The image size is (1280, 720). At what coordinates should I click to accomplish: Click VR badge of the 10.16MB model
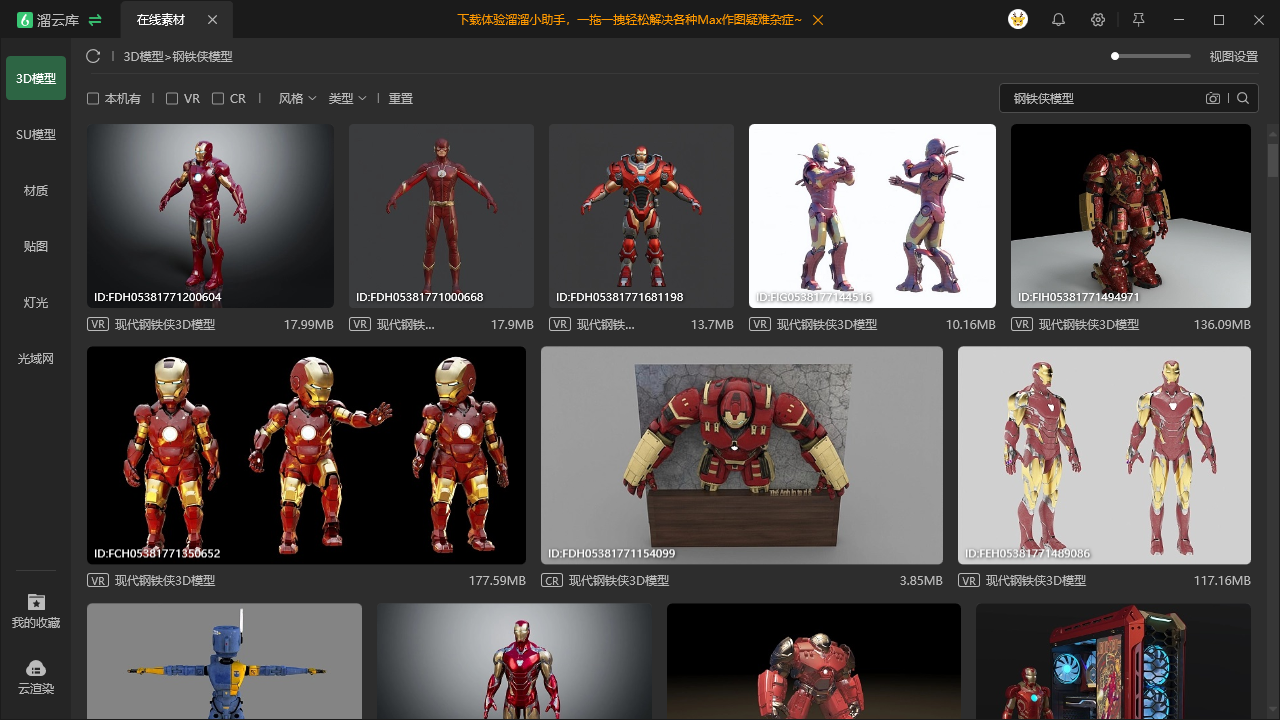(x=760, y=324)
